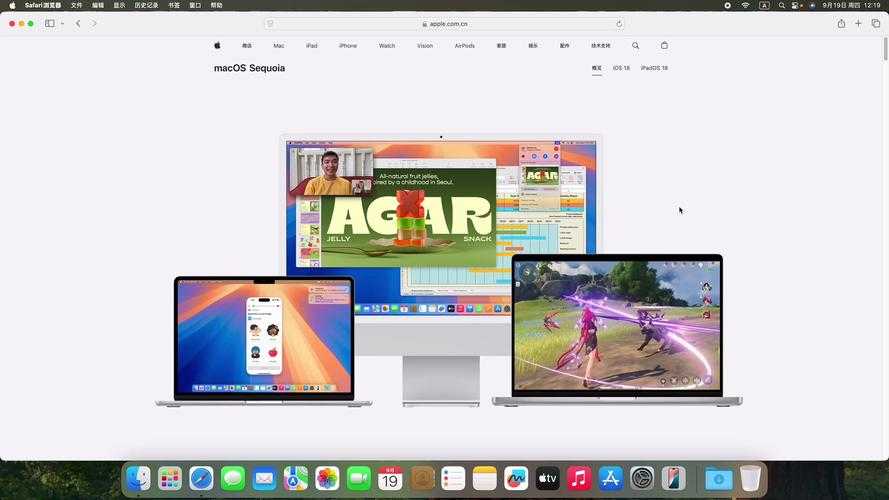
Task: Launch FaceTime from the Dock
Action: [359, 479]
